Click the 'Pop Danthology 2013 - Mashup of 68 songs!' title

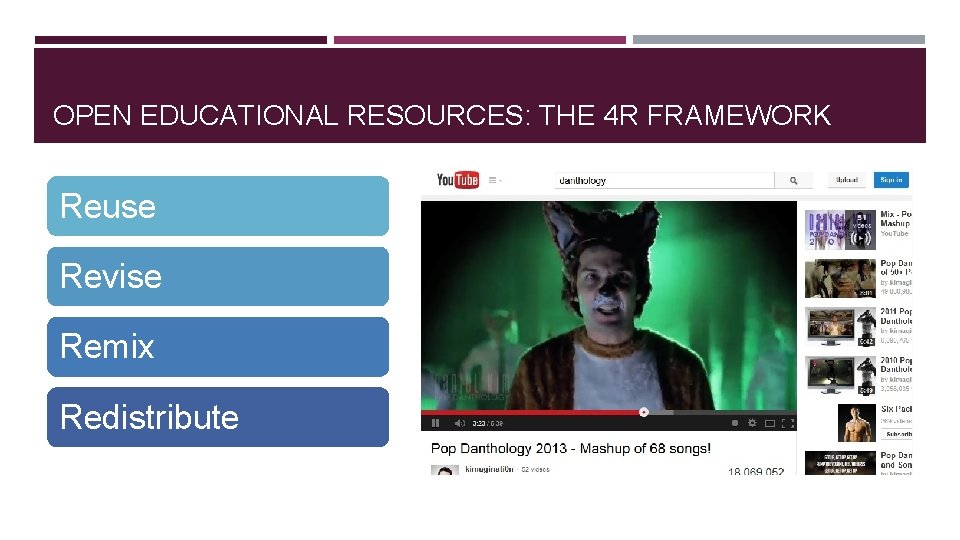[x=571, y=449]
